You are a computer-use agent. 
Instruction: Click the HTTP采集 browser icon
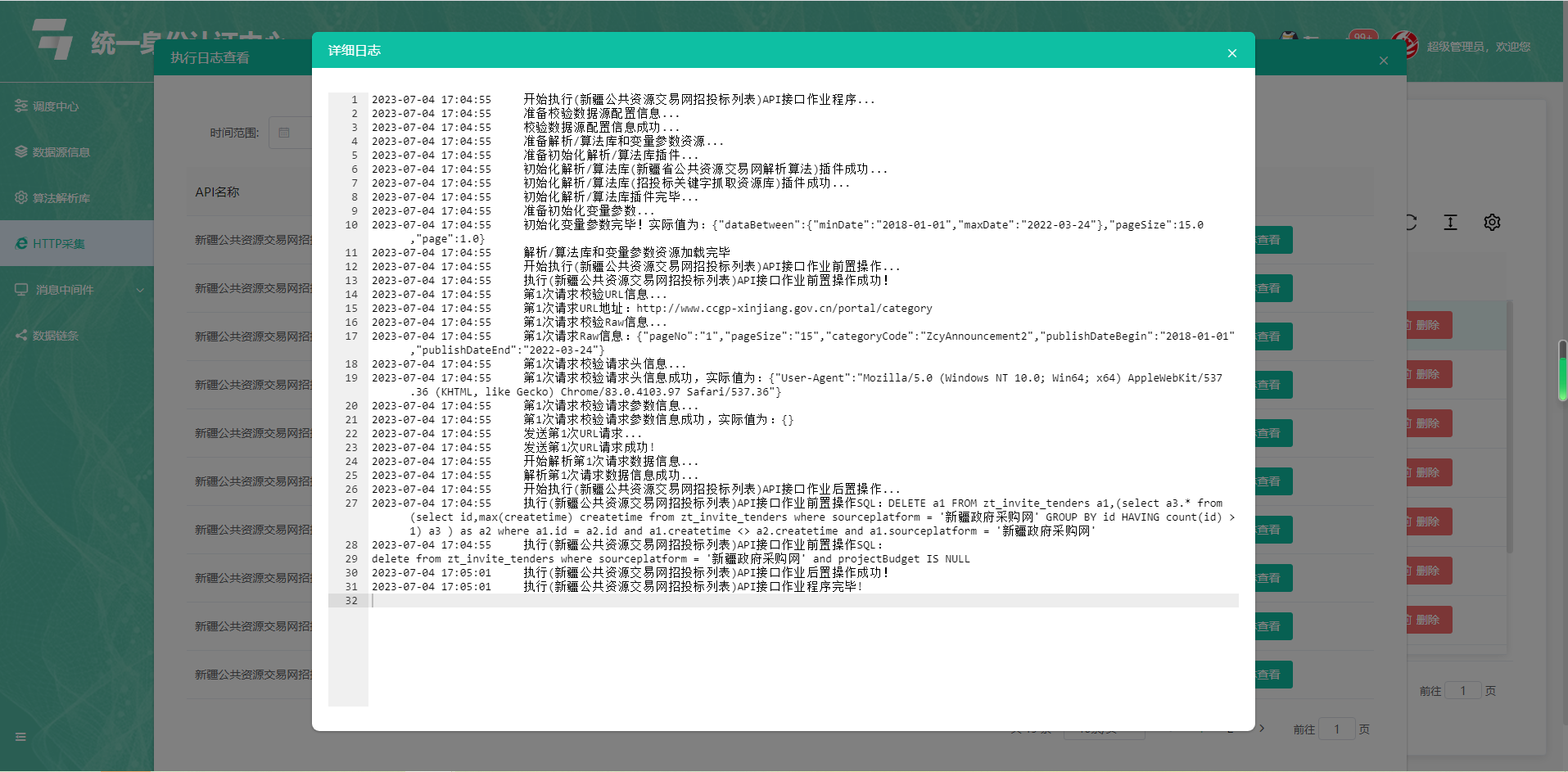[x=21, y=243]
